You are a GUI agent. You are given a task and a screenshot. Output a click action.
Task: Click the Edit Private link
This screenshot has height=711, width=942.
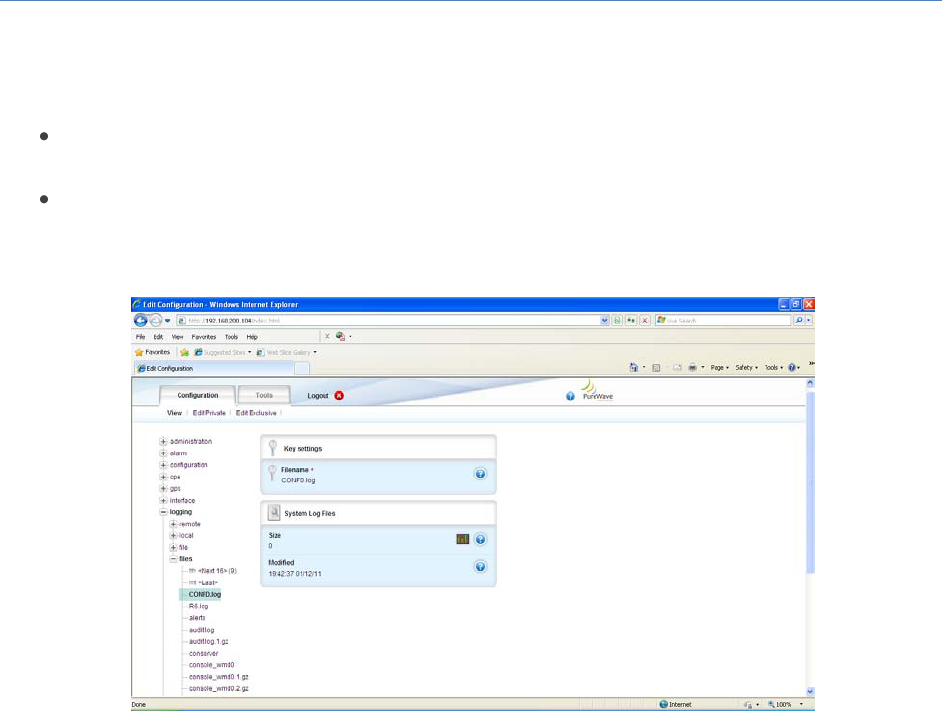[209, 413]
